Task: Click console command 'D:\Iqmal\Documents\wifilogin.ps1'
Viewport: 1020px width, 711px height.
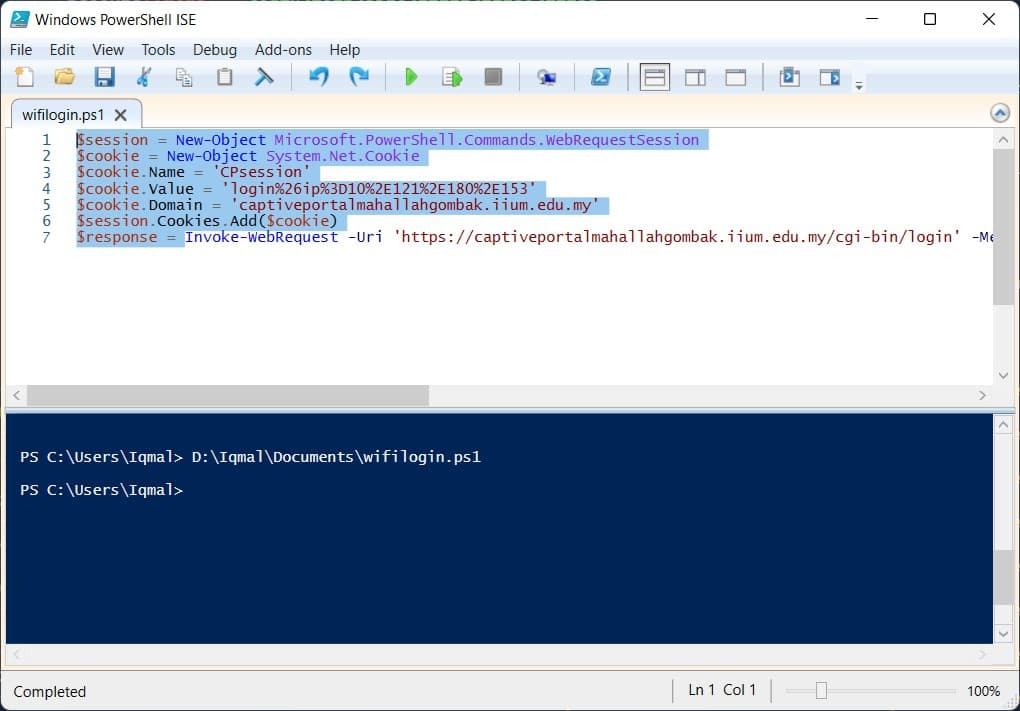Action: pos(336,457)
